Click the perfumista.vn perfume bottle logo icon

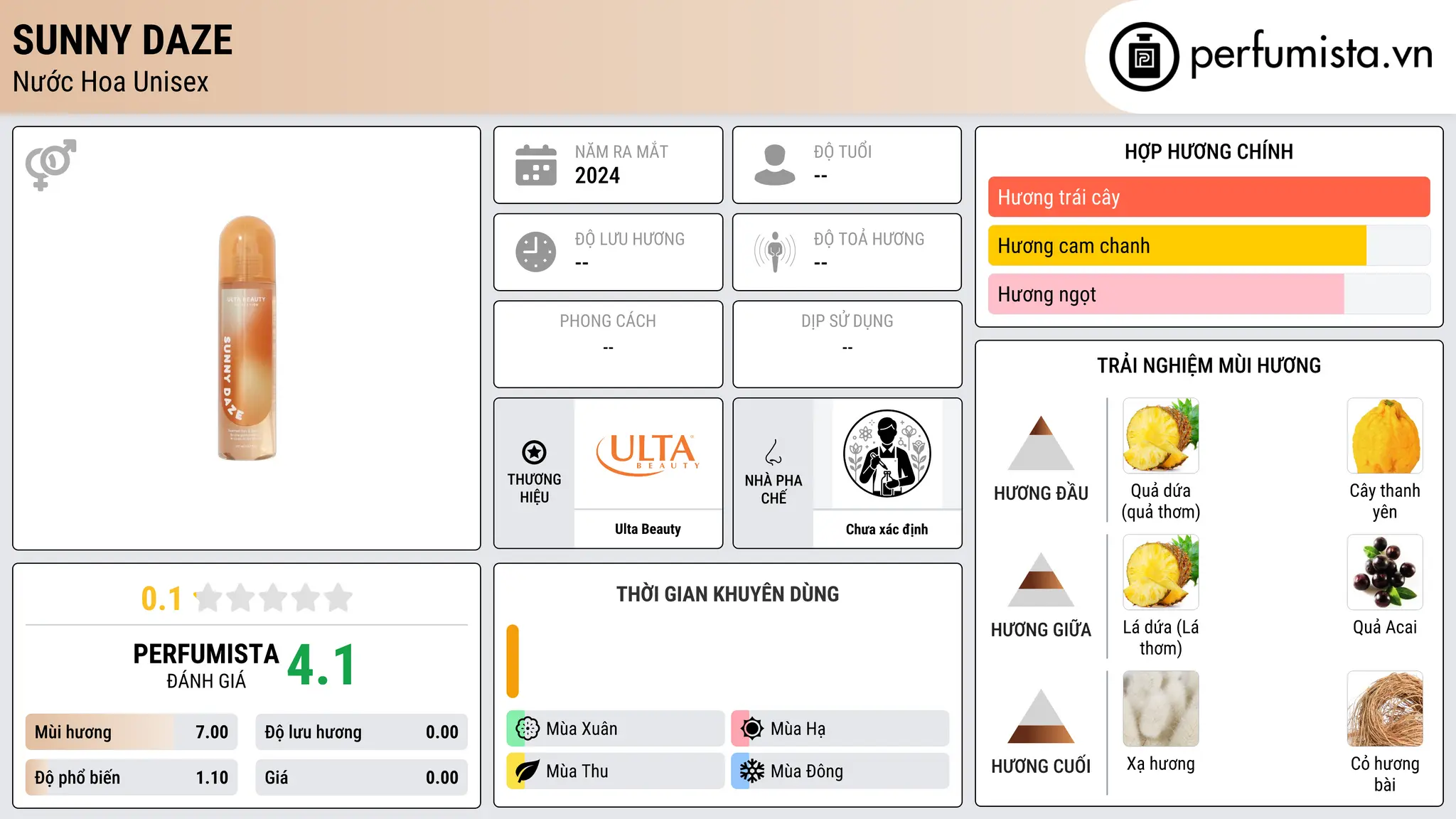[x=1144, y=57]
